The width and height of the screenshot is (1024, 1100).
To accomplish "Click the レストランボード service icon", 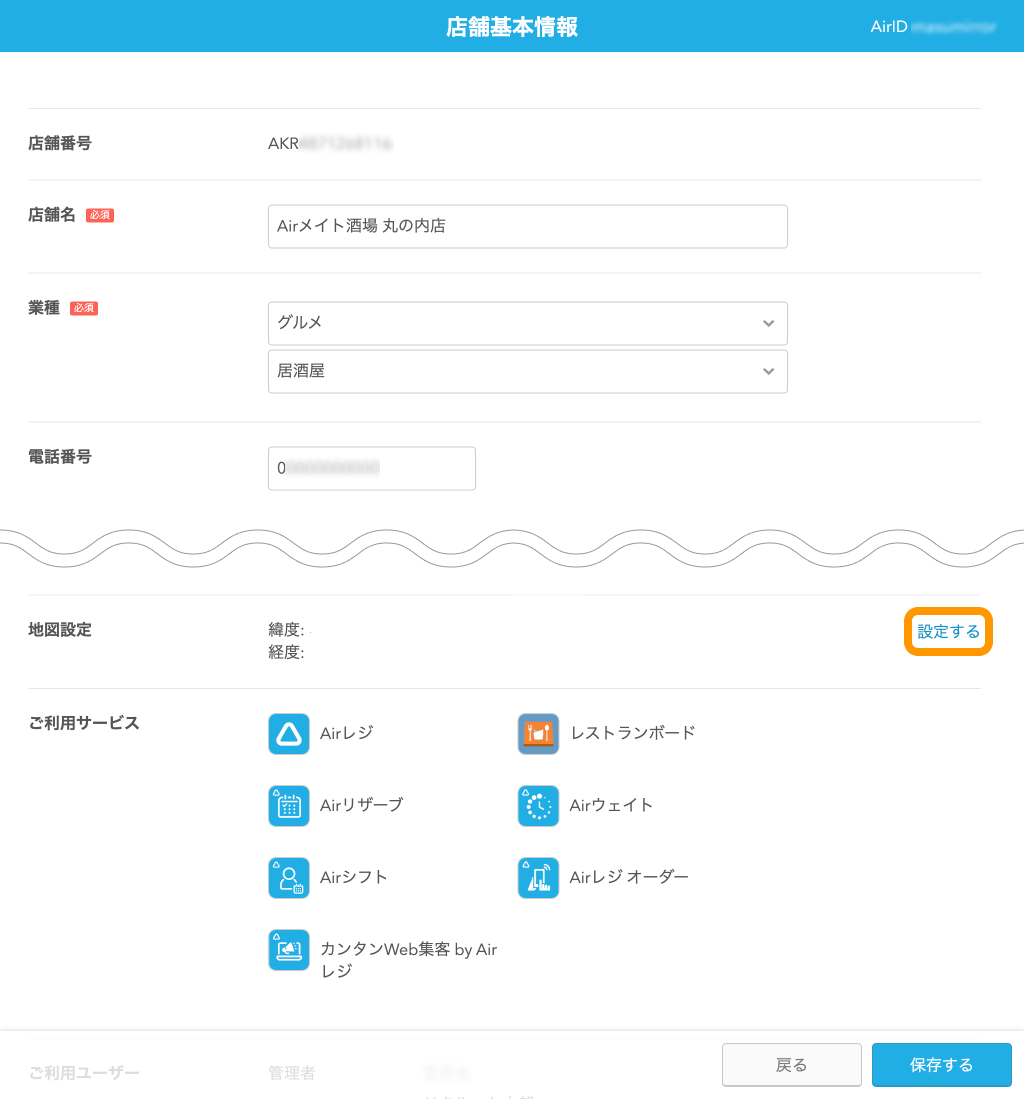I will [538, 733].
